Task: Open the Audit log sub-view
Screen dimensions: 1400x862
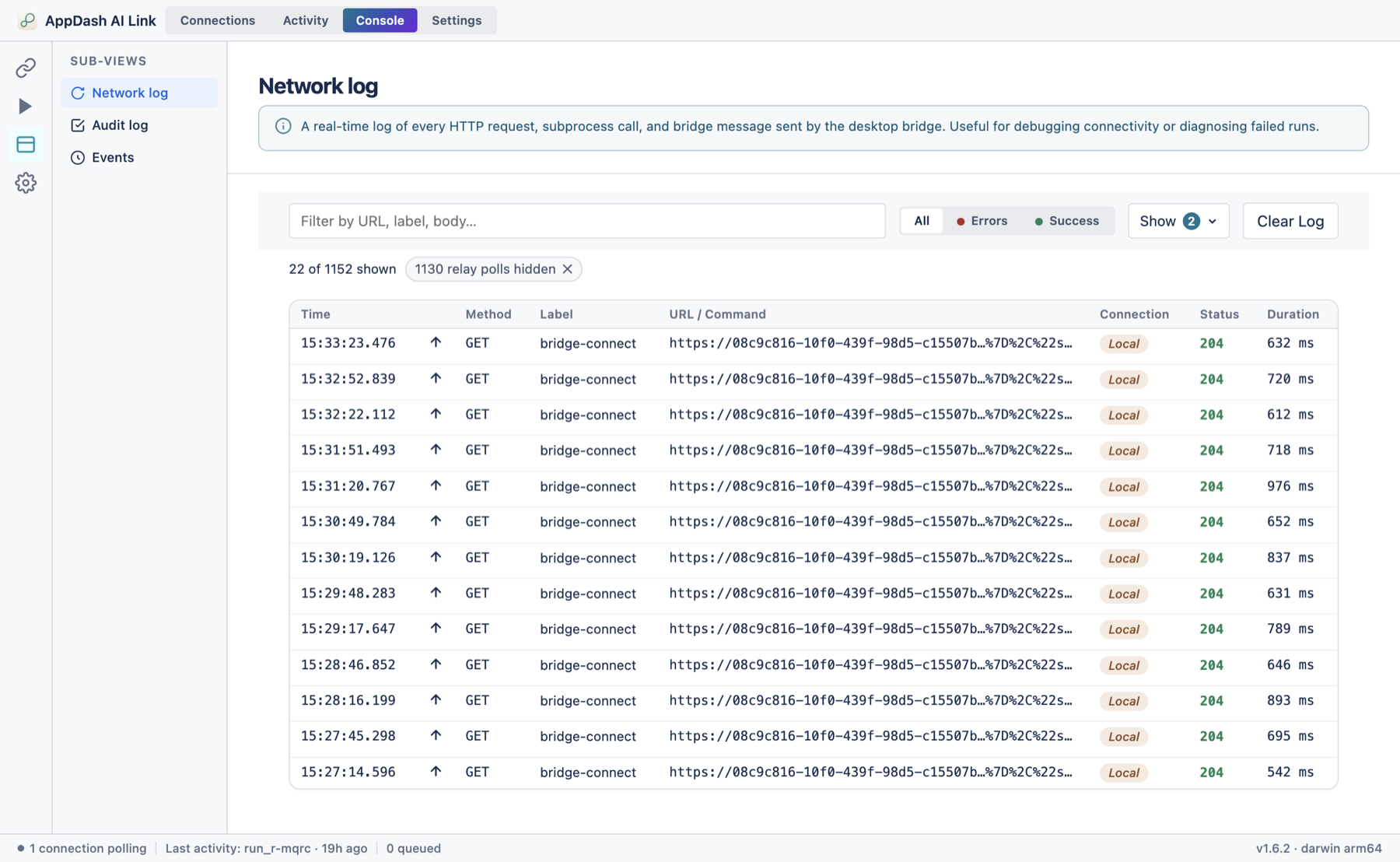Action: click(139, 125)
